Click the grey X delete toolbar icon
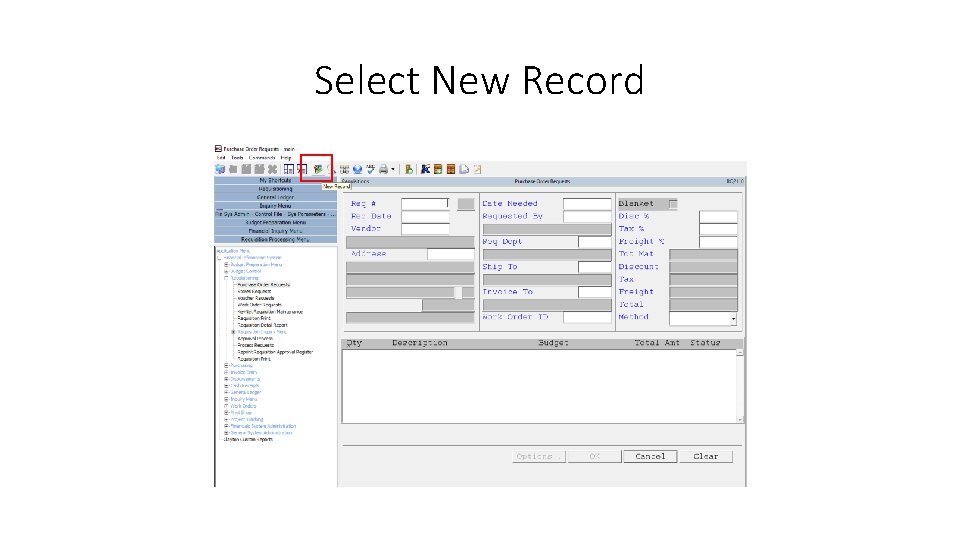Screen dimensions: 960x540 click(x=272, y=169)
